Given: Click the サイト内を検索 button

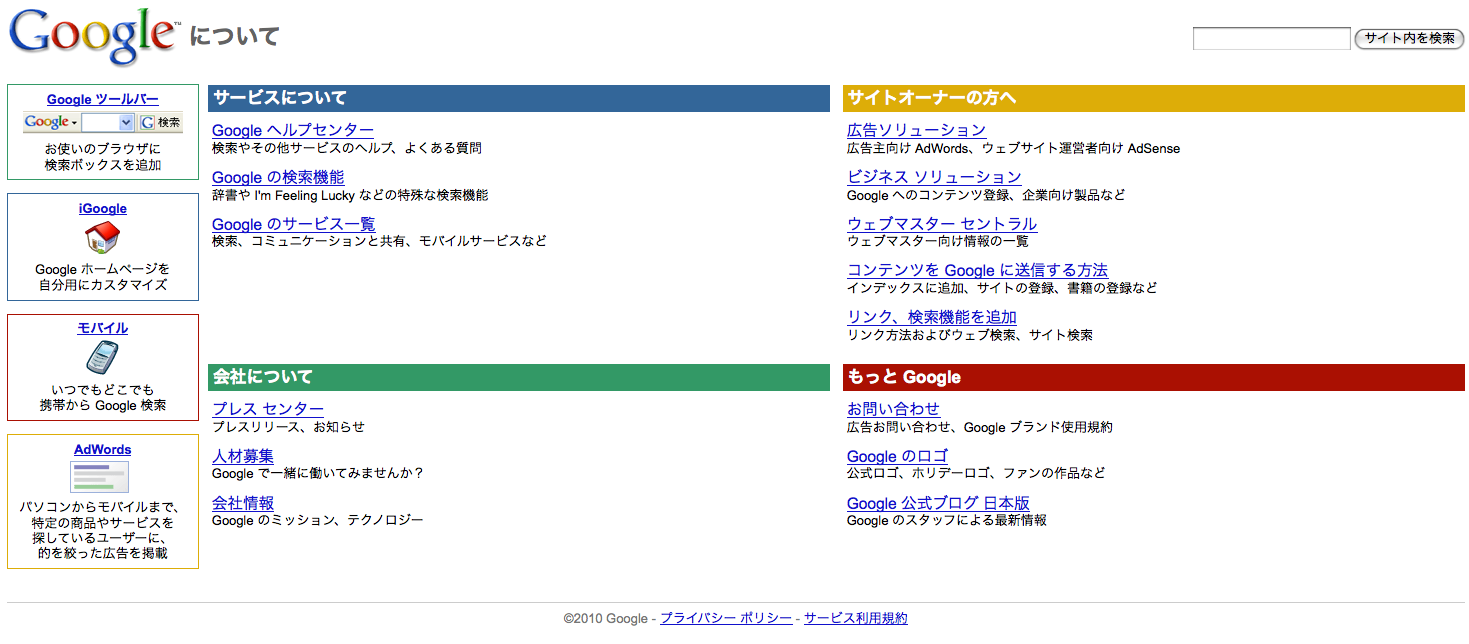Looking at the screenshot, I should (1409, 39).
